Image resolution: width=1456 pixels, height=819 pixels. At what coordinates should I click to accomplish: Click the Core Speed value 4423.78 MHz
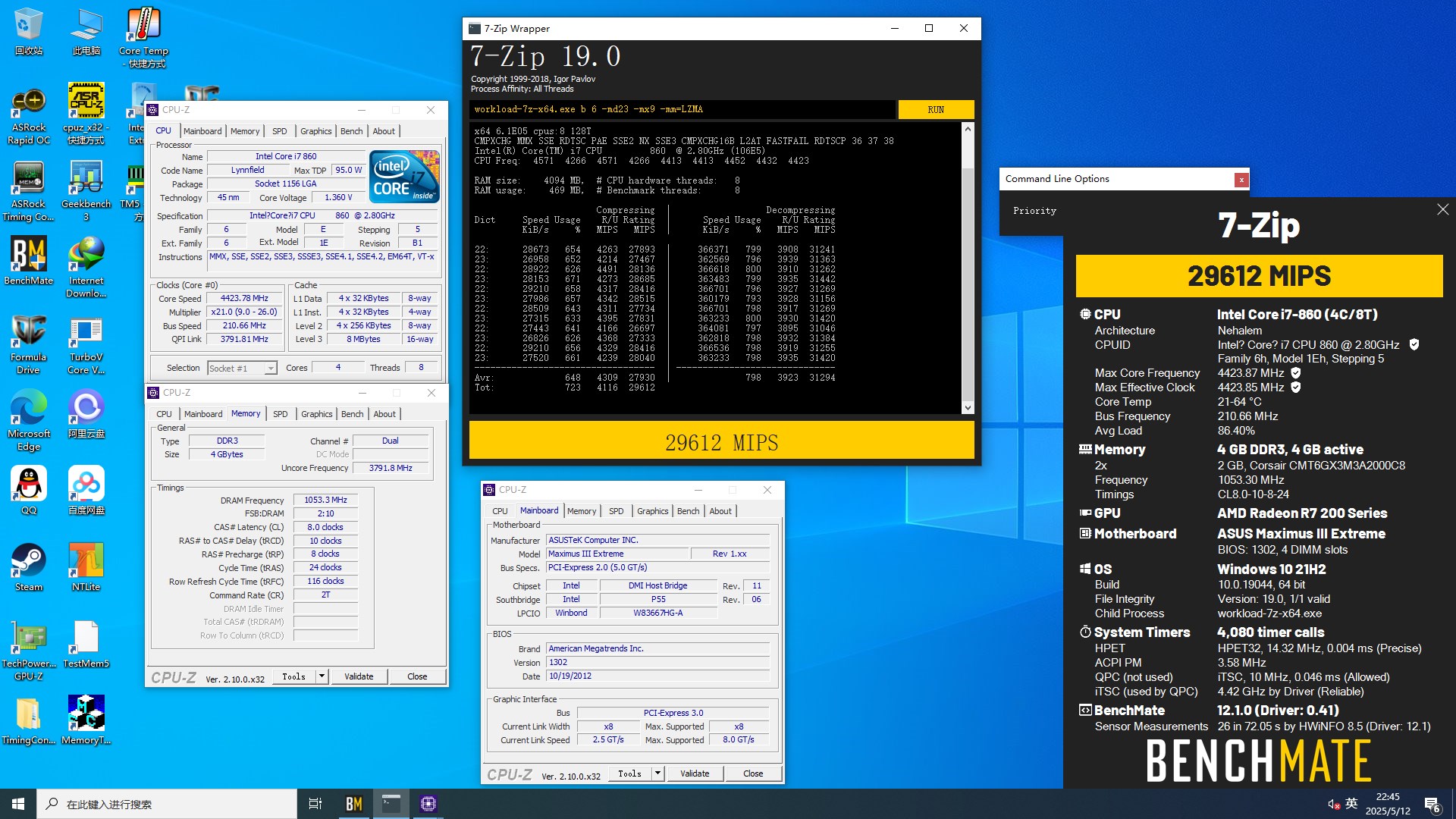(244, 299)
